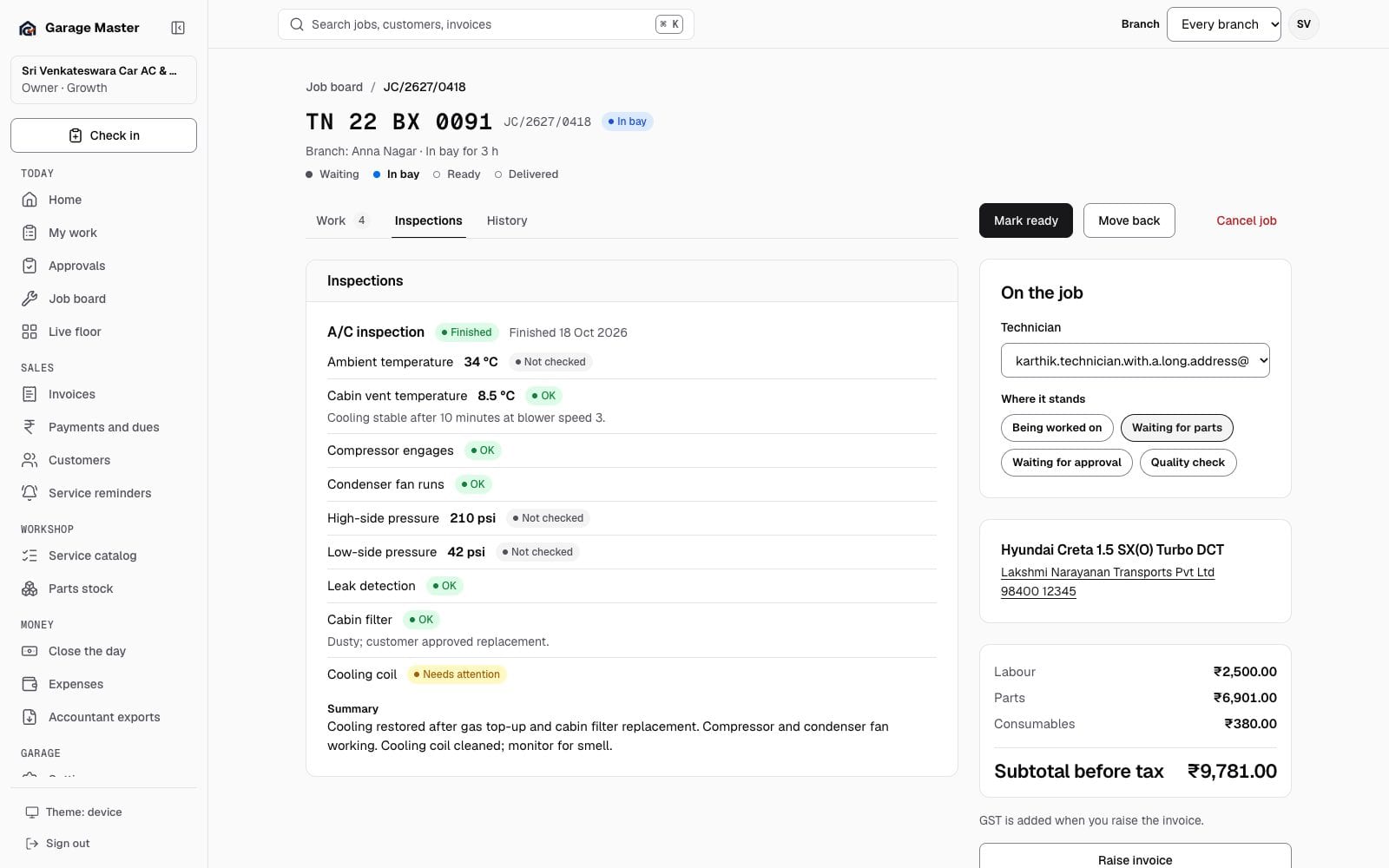Open Live floor grid icon

(x=30, y=332)
